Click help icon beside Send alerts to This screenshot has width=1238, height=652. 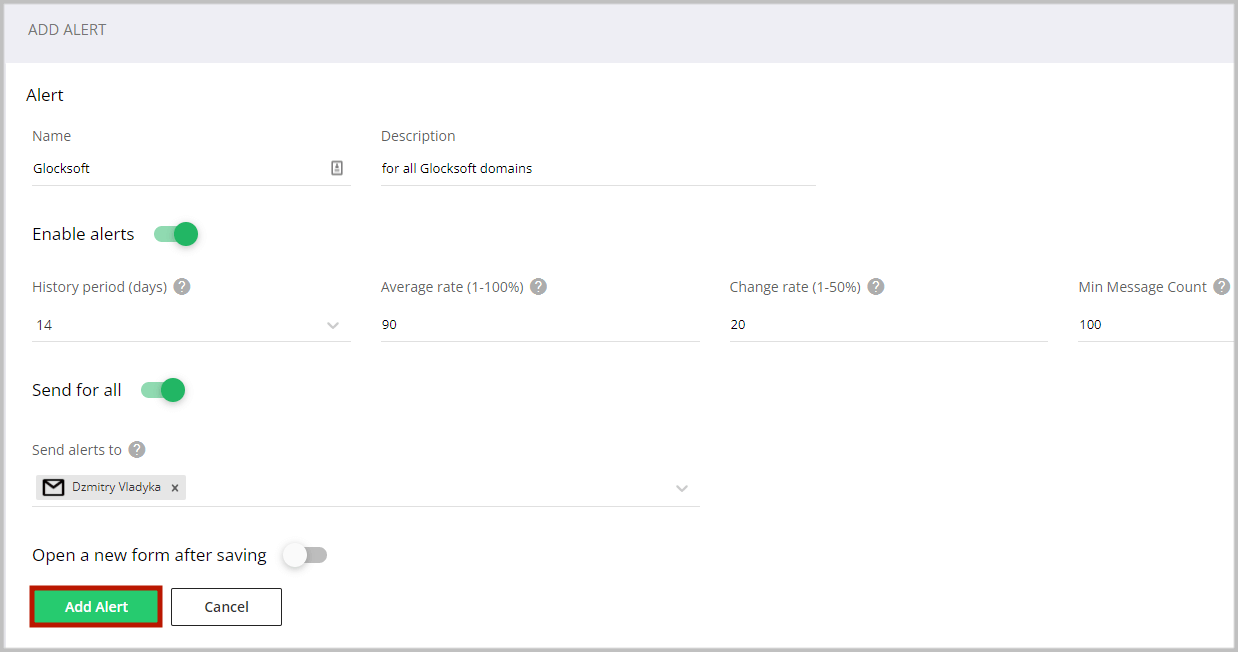[137, 450]
